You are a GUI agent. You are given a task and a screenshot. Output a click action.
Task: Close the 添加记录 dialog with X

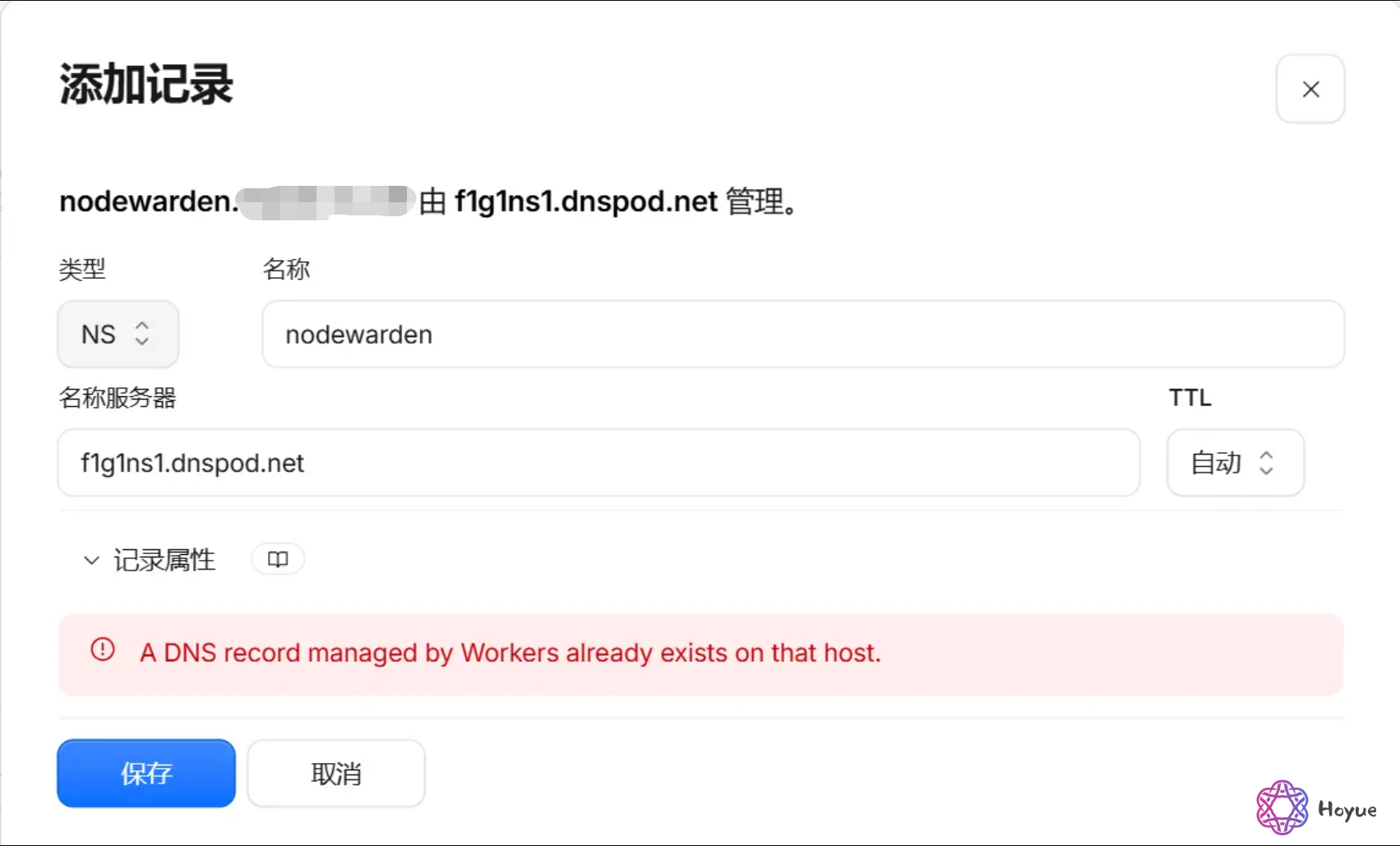click(x=1310, y=89)
